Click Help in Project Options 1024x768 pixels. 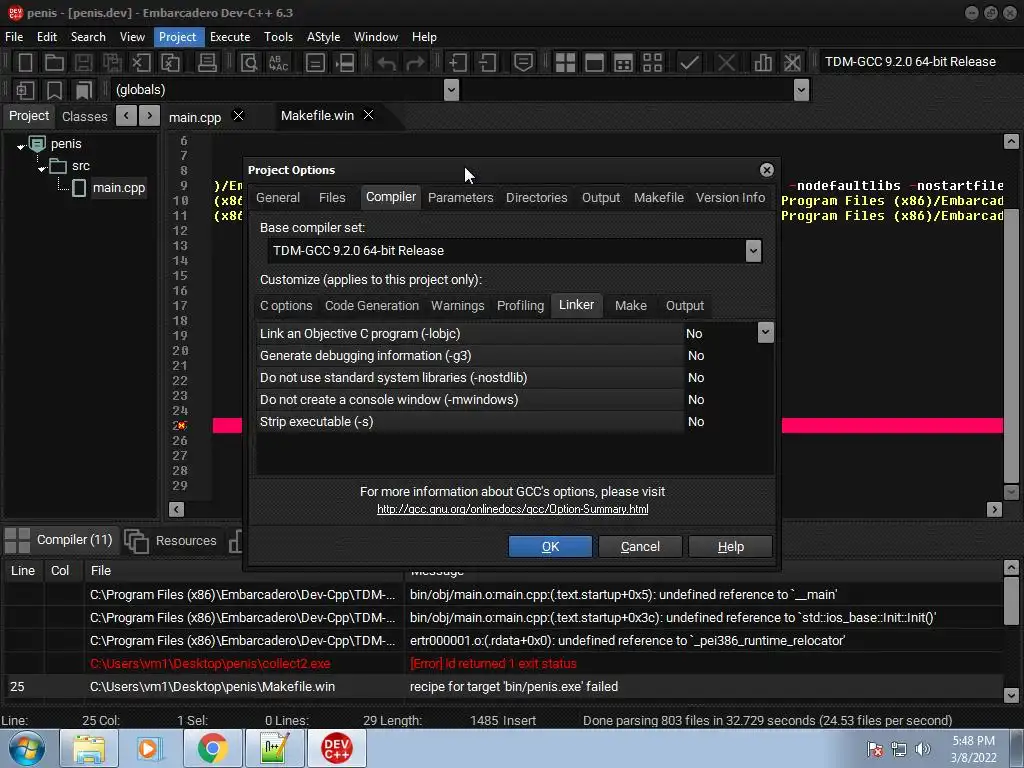click(730, 547)
